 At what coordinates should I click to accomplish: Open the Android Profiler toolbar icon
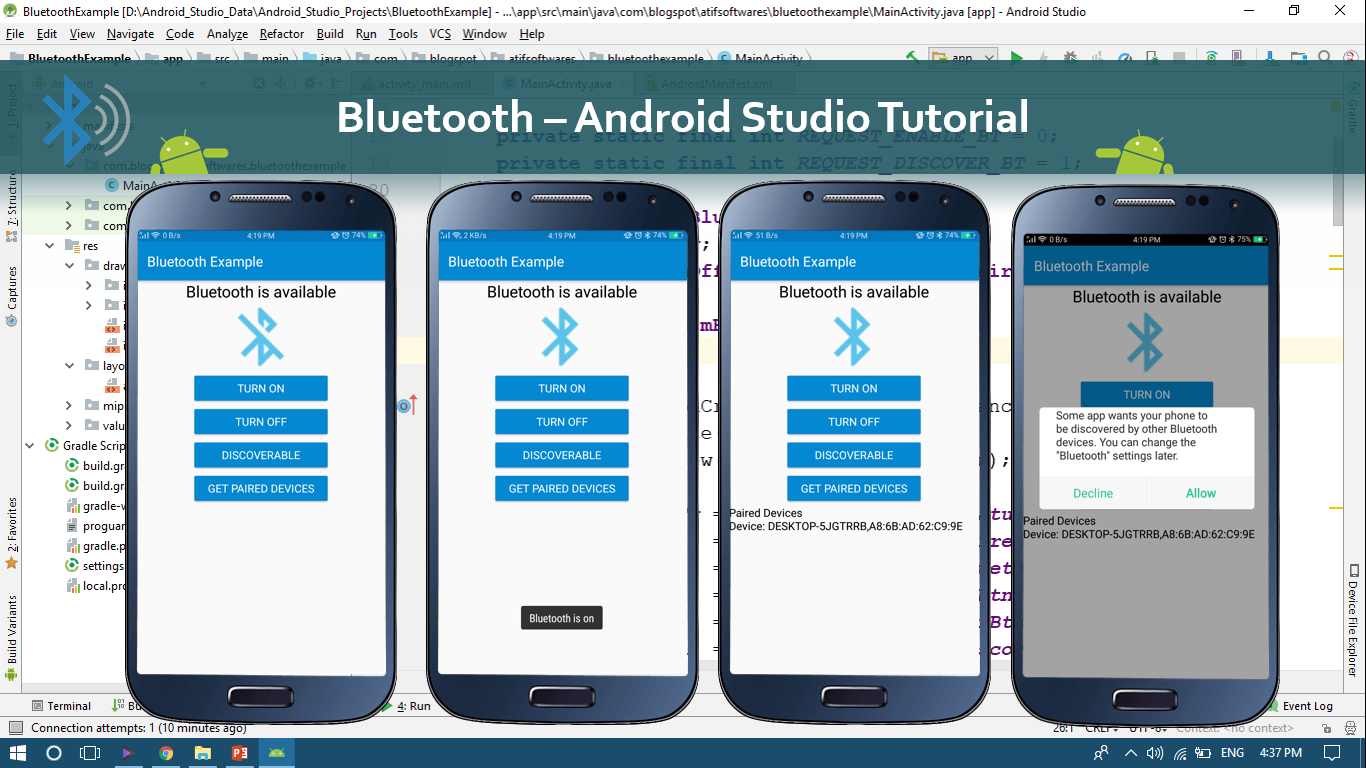coord(1125,57)
